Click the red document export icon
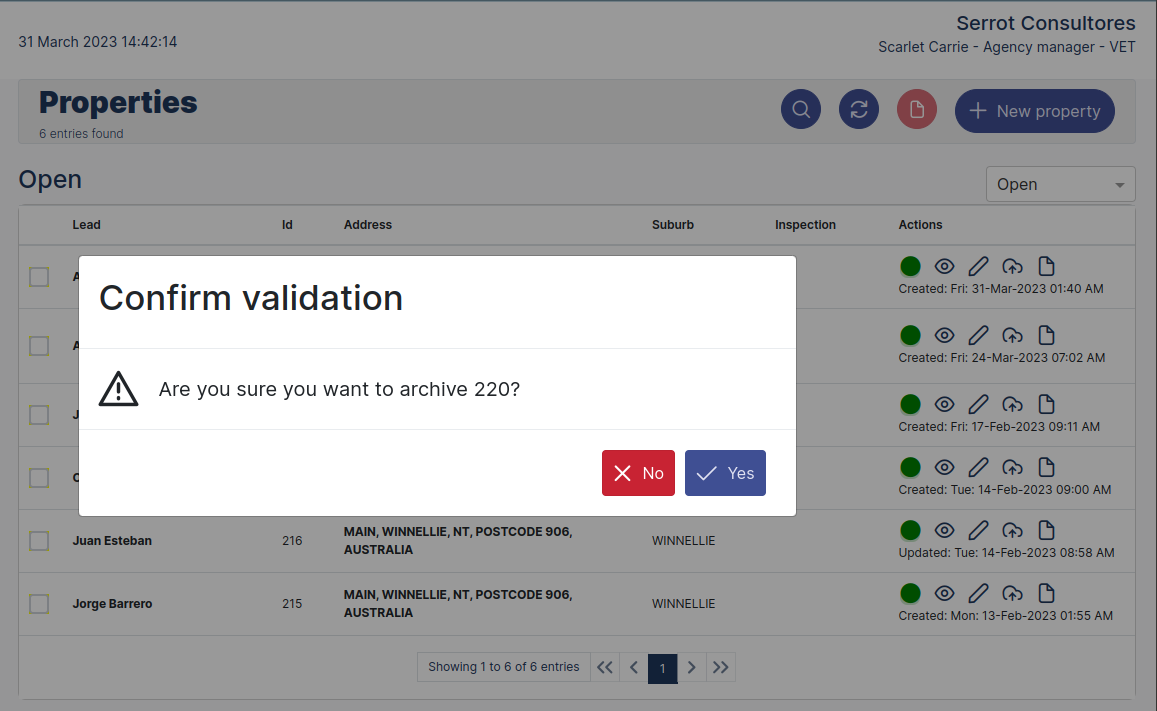Screen dimensions: 1157x711 click(916, 110)
